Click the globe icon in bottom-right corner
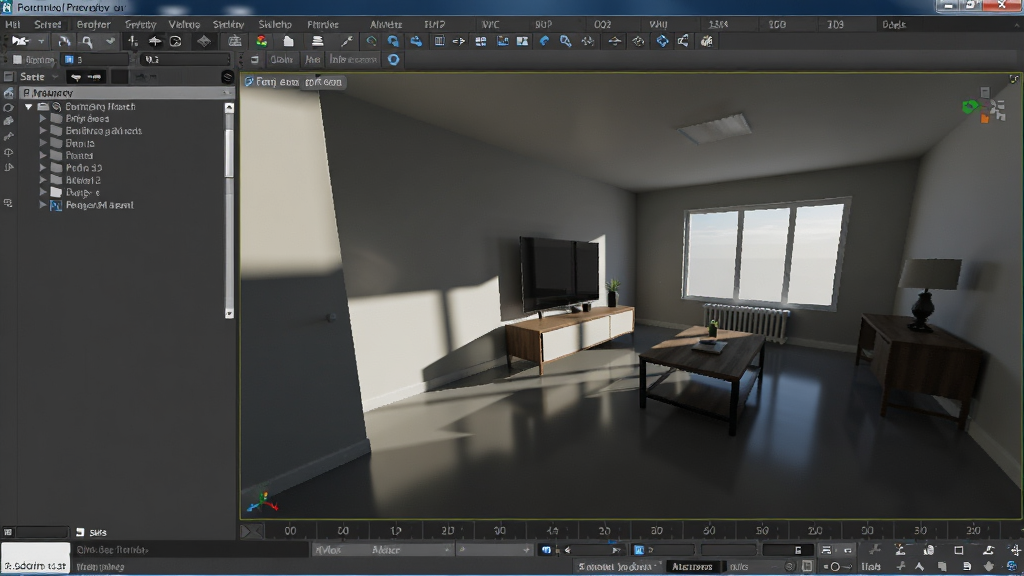Image resolution: width=1024 pixels, height=576 pixels. 1012,566
